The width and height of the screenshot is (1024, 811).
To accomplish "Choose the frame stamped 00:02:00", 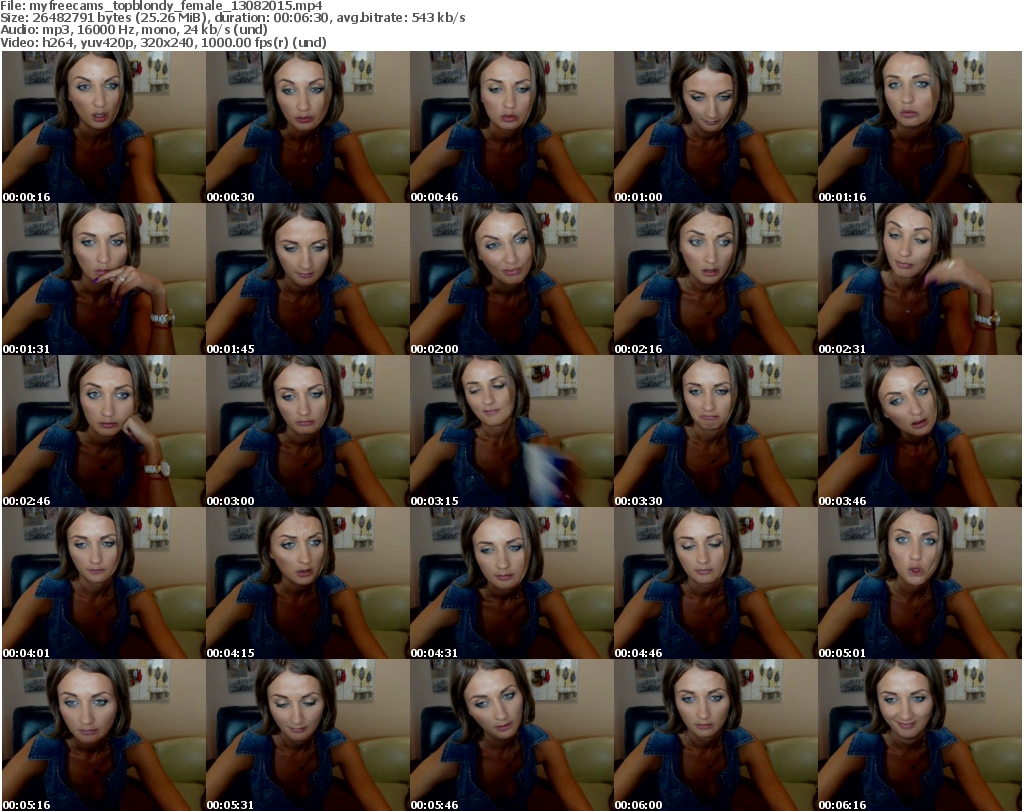I will tap(511, 279).
